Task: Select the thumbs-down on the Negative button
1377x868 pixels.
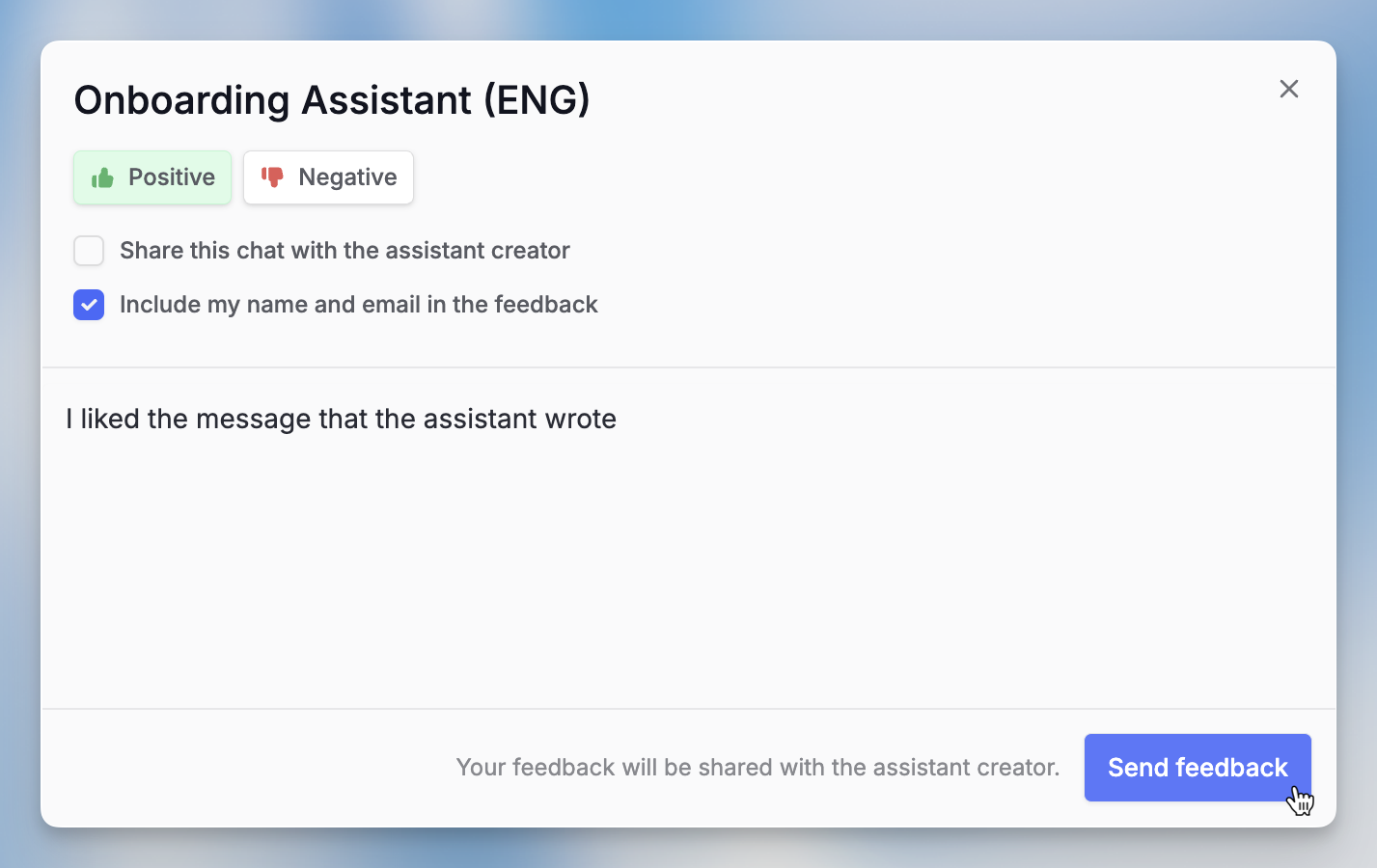Action: coord(272,176)
